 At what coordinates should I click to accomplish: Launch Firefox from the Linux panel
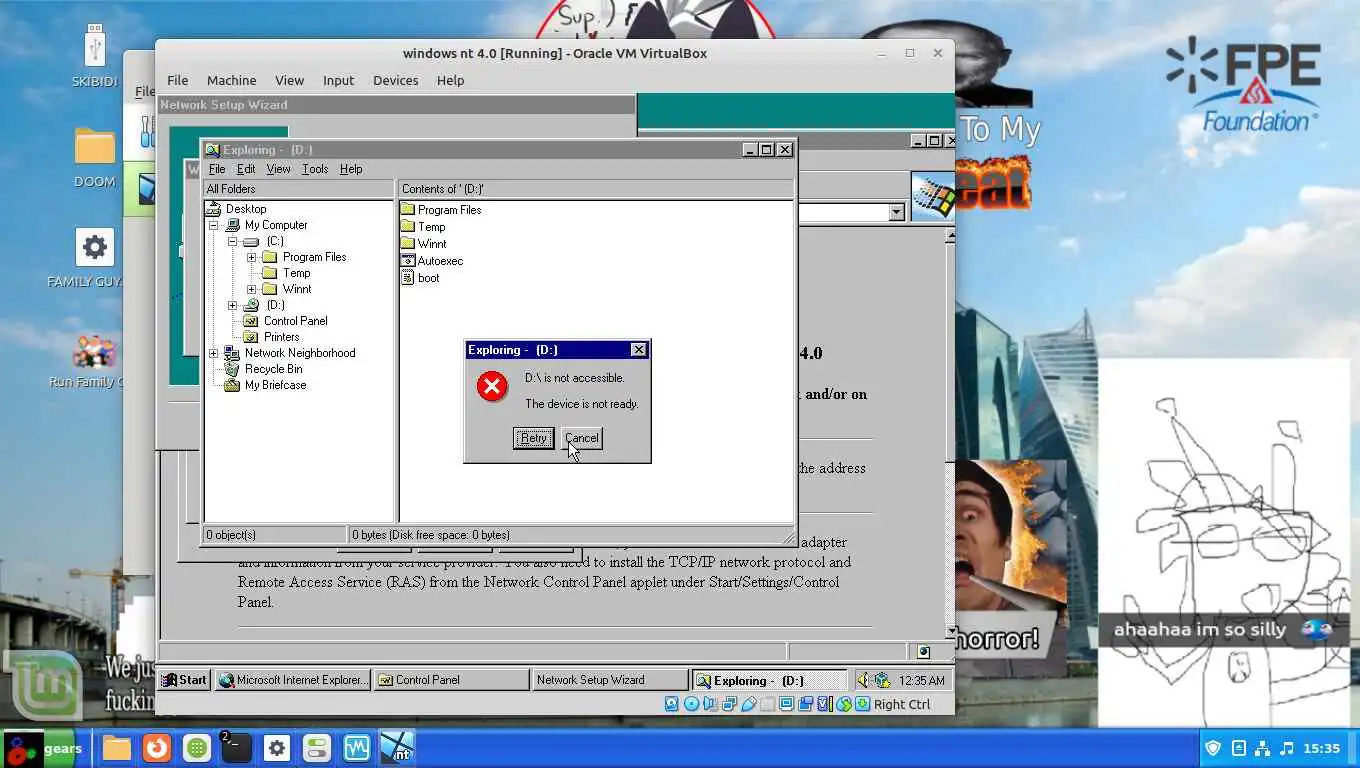click(156, 748)
